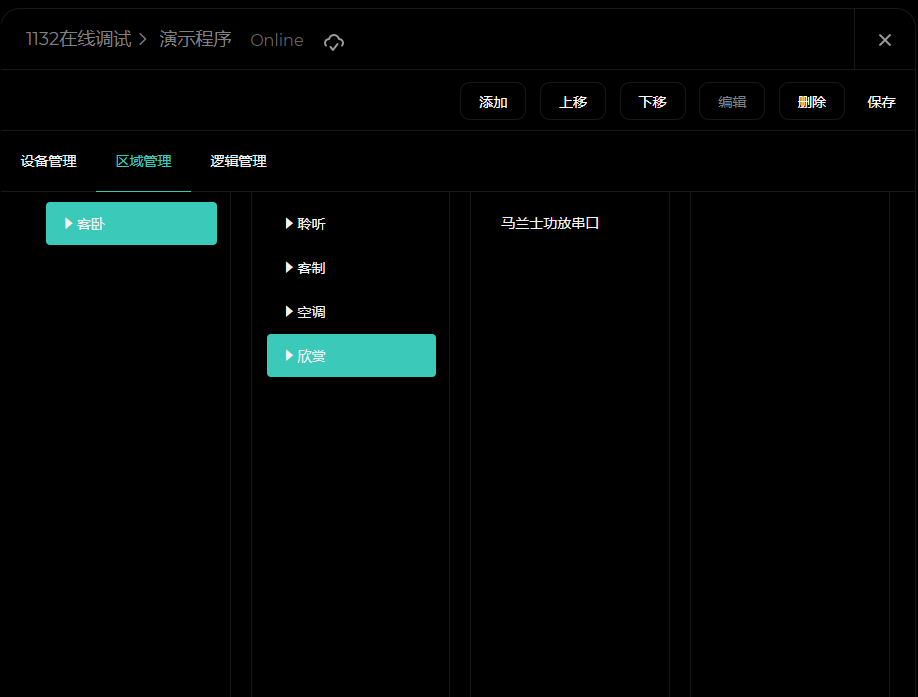
Task: Expand the 欣赏 triangle
Action: 289,355
